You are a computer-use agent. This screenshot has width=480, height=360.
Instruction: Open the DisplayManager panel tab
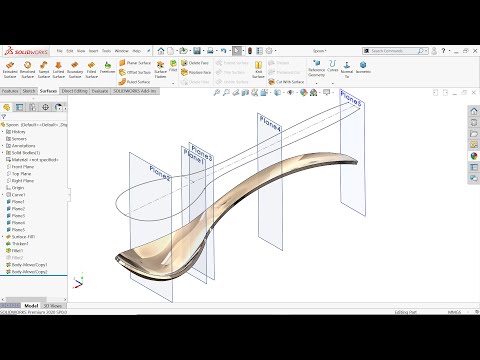pyautogui.click(x=58, y=107)
